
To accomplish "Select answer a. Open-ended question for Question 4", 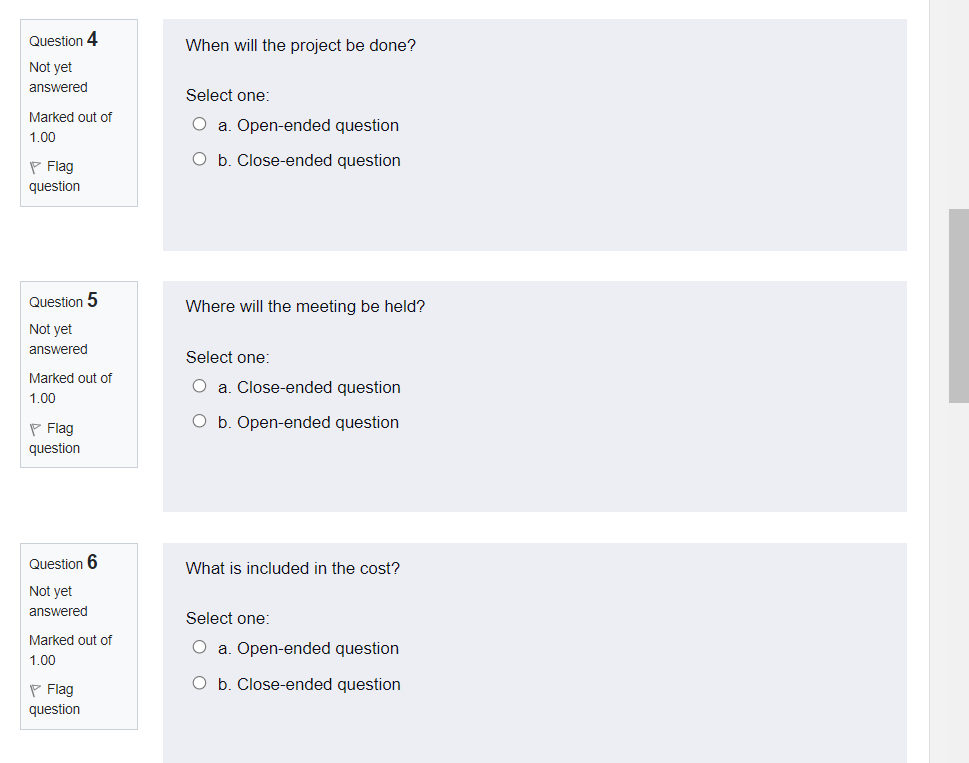I will click(199, 124).
